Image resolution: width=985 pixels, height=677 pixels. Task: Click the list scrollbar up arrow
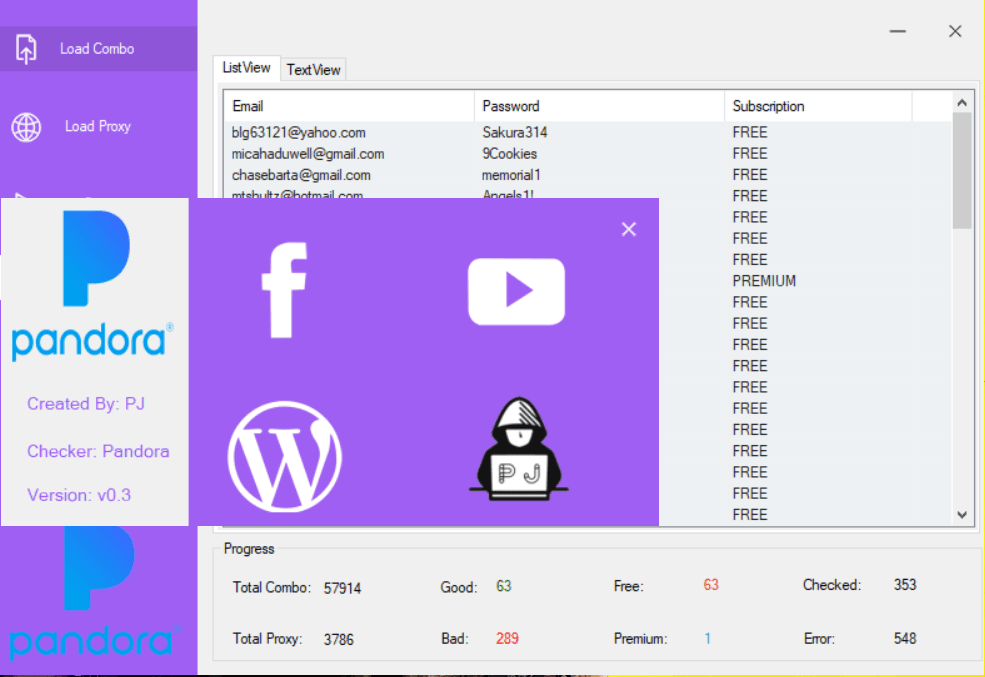962,102
